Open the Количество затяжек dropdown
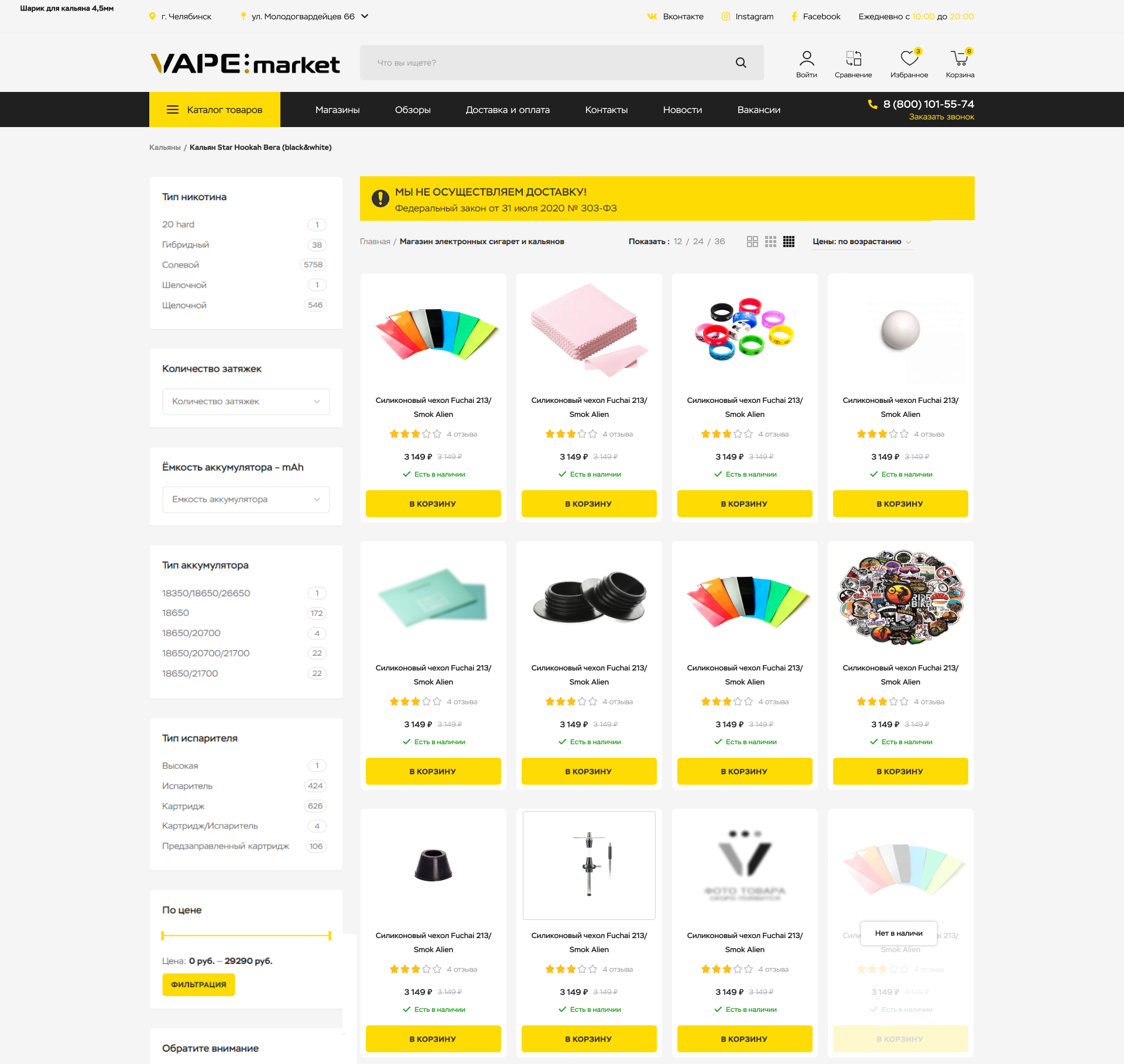The height and width of the screenshot is (1064, 1124). pos(246,402)
